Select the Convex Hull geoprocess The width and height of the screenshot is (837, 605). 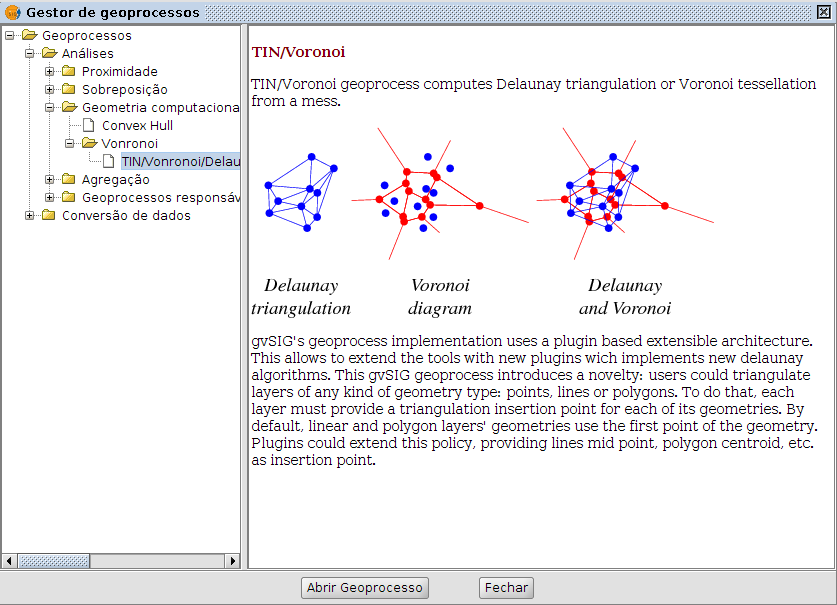pos(137,126)
